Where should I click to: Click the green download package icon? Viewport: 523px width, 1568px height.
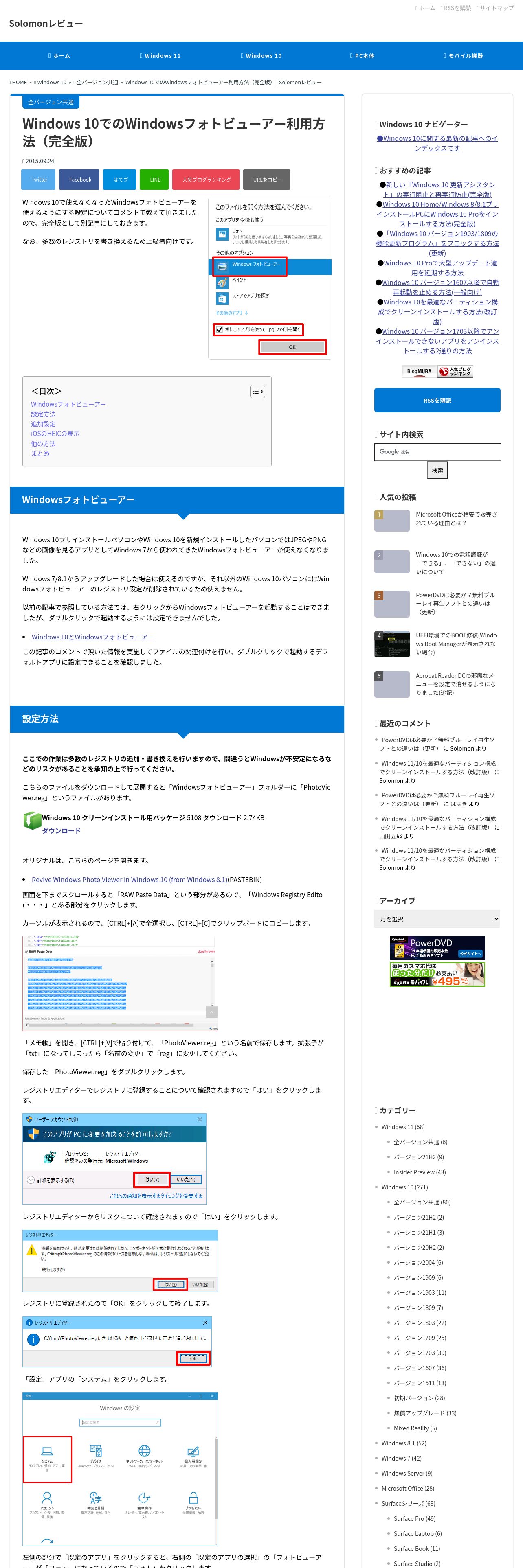(x=32, y=820)
